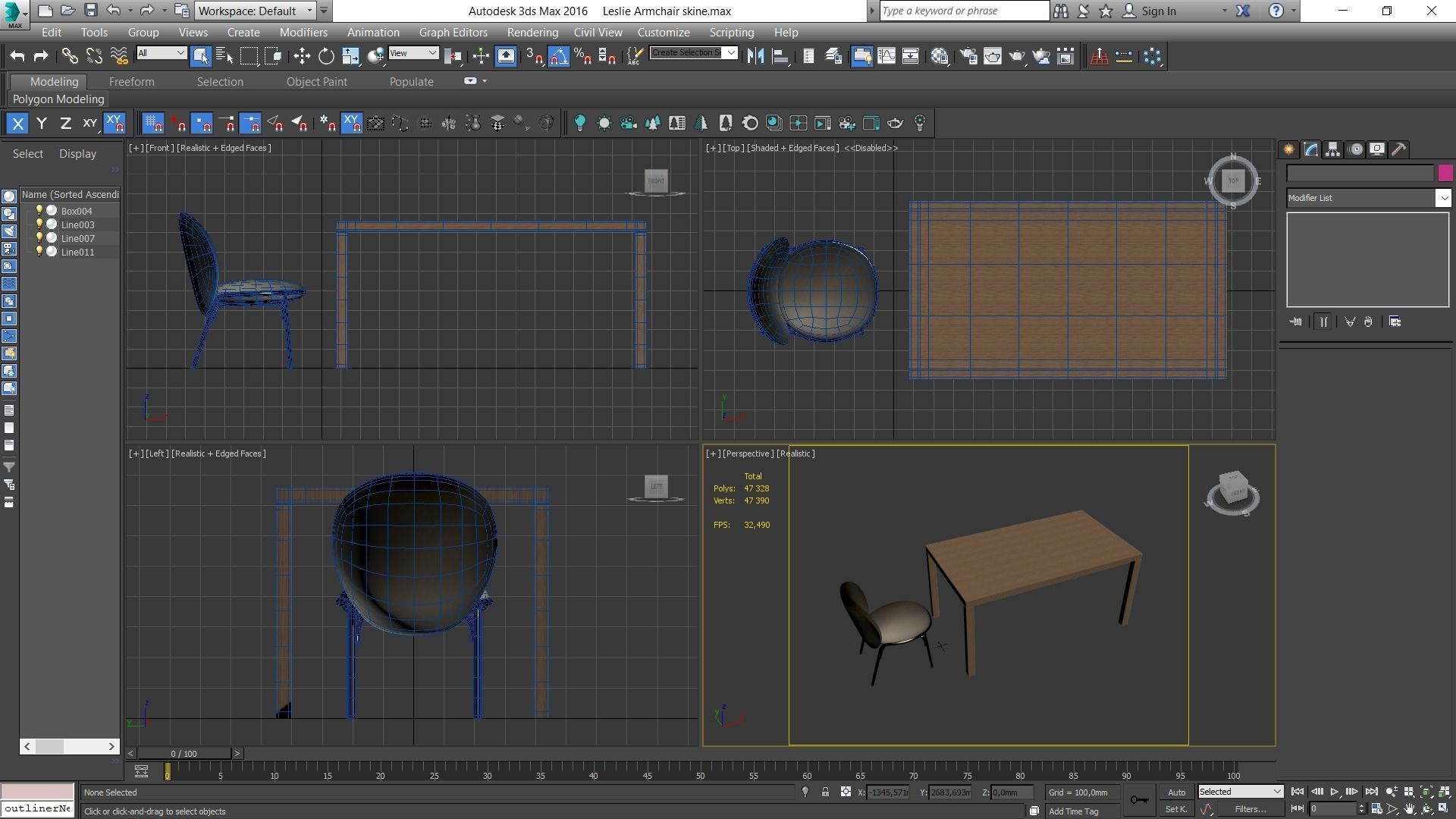This screenshot has height=819, width=1456.
Task: Activate the Select and Uniform Scale tool
Action: pyautogui.click(x=350, y=56)
